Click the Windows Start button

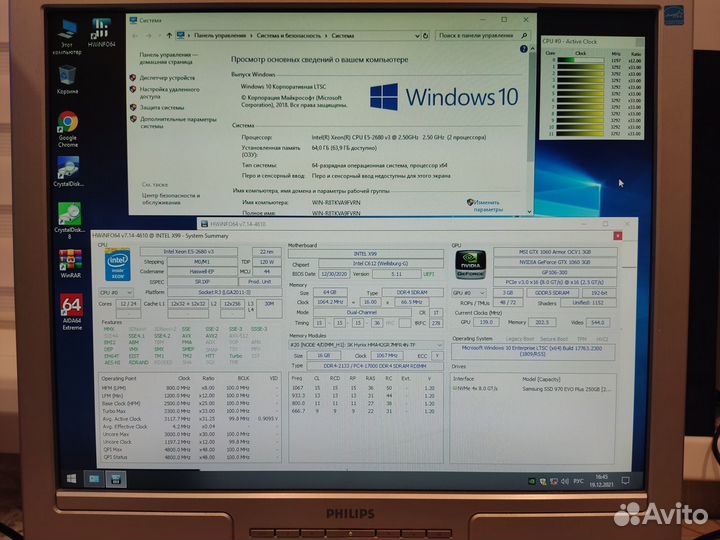coord(72,479)
